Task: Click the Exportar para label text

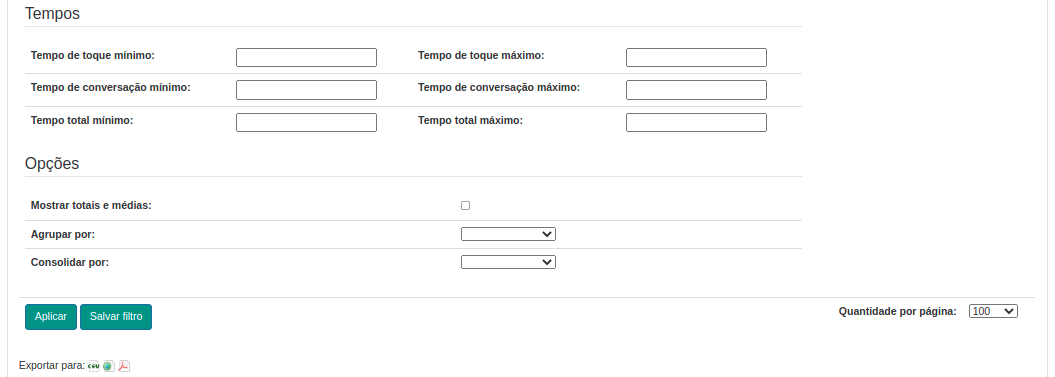Action: (52, 366)
